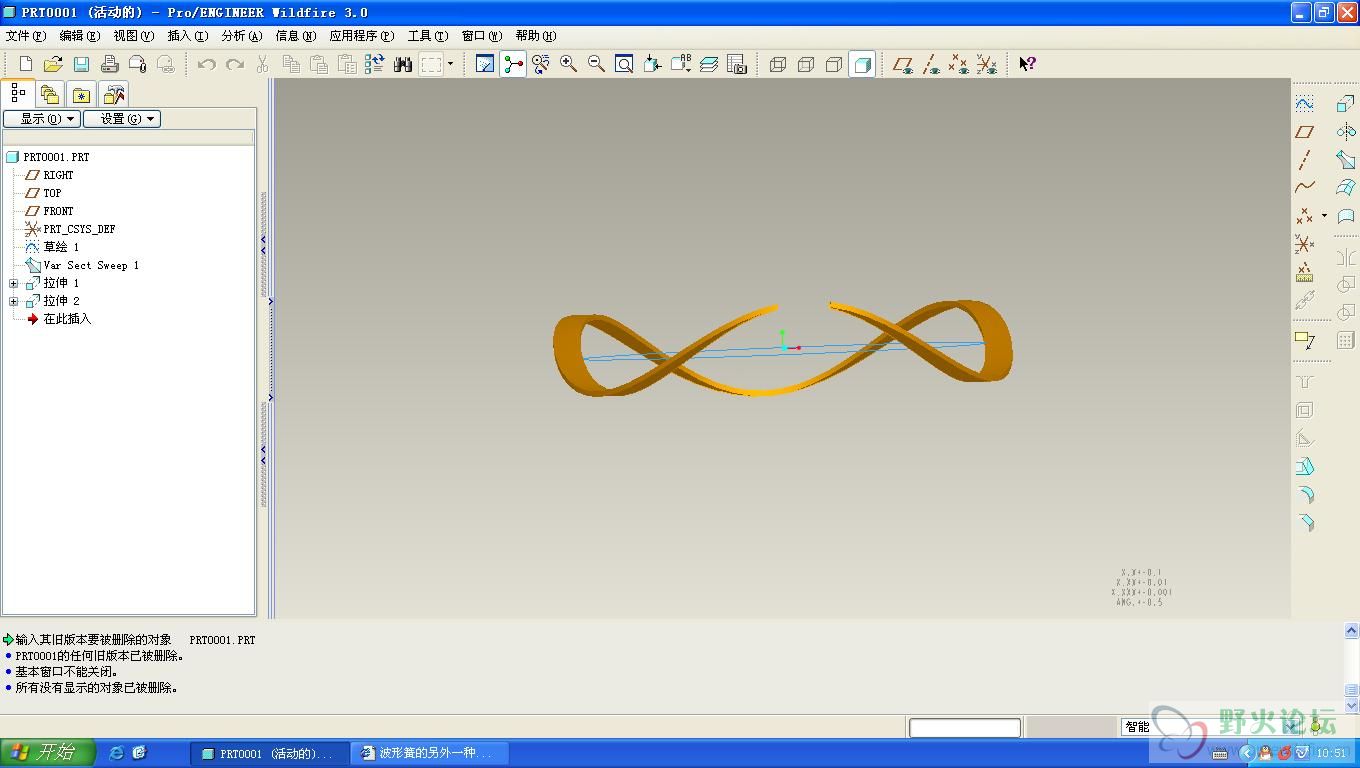Viewport: 1360px width, 768px height.
Task: Click the Print icon
Action: coord(110,64)
